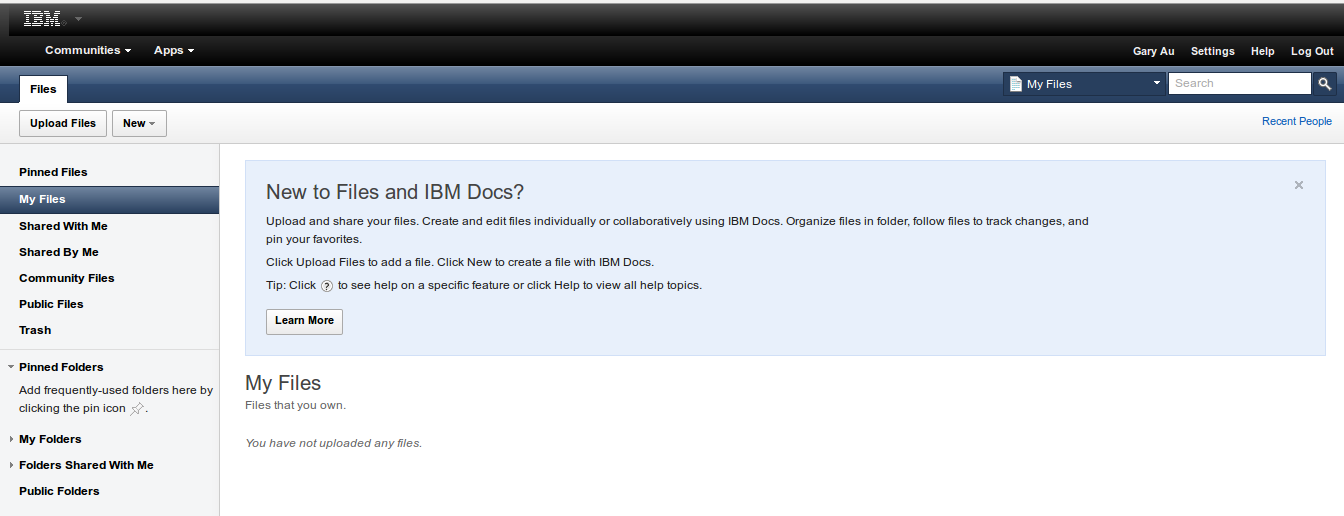Click the Upload Files button
Viewport: 1344px width, 516px height.
(63, 123)
